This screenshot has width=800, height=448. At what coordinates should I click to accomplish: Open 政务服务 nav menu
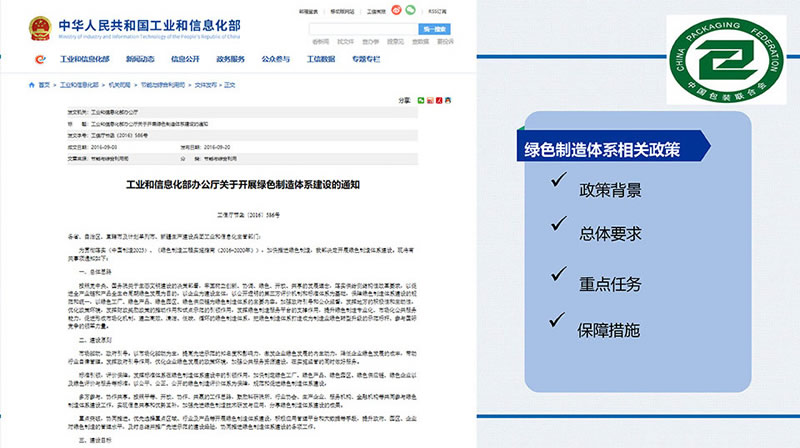point(231,59)
